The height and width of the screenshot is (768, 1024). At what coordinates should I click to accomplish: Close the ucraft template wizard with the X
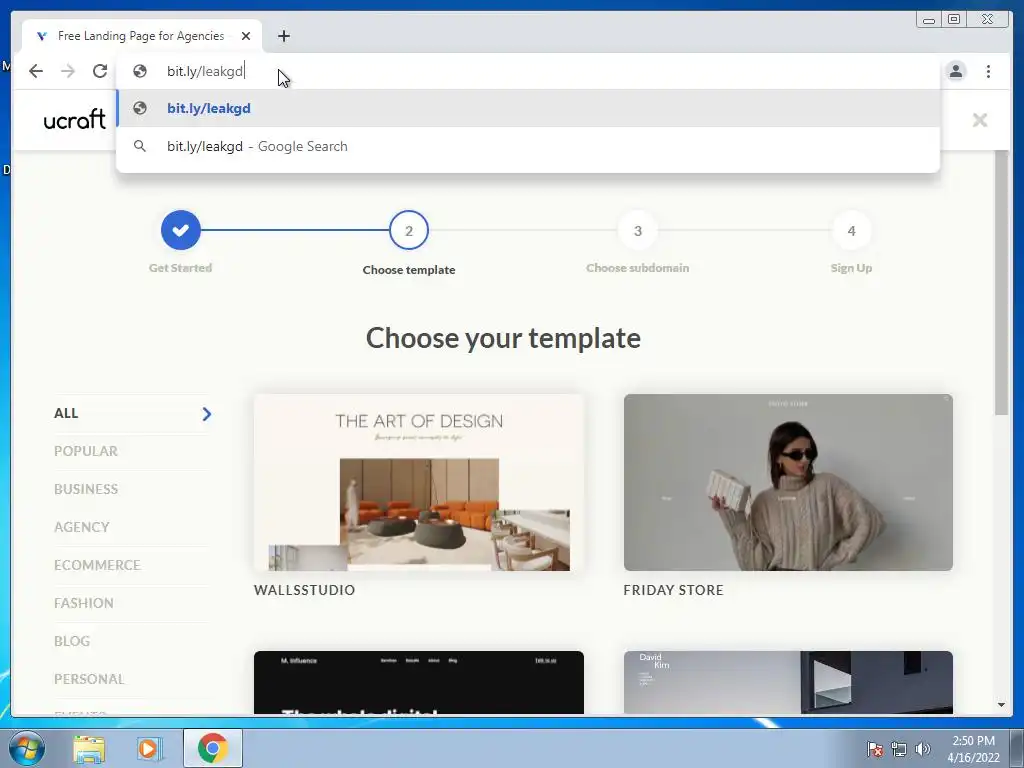pyautogui.click(x=980, y=120)
